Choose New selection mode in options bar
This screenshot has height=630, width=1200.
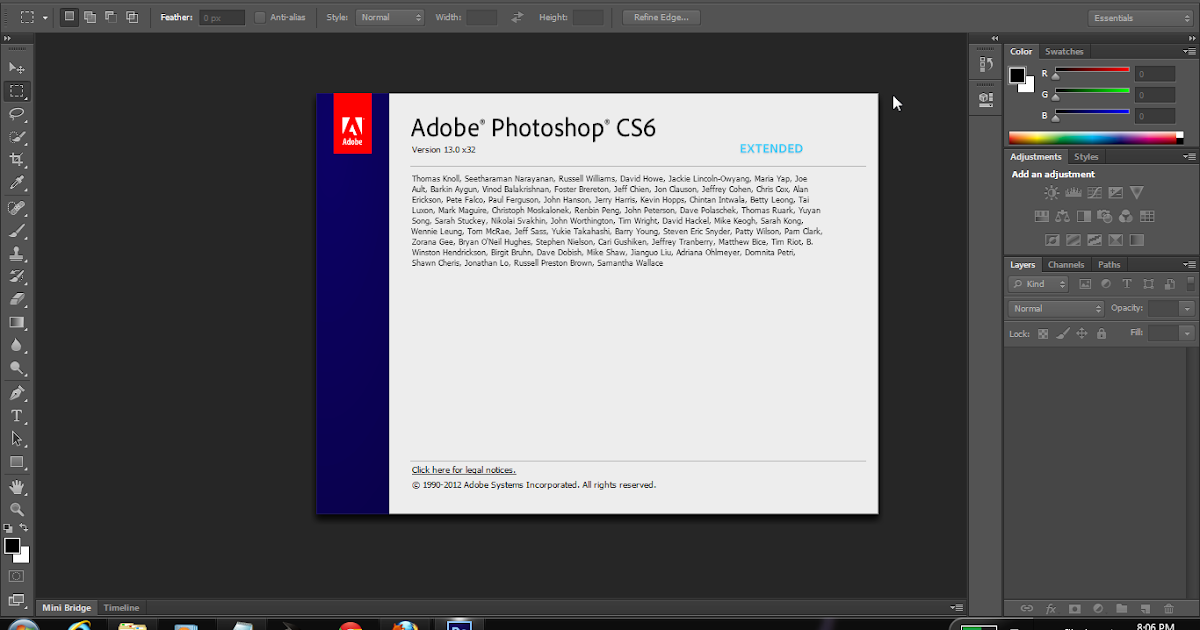click(x=69, y=17)
